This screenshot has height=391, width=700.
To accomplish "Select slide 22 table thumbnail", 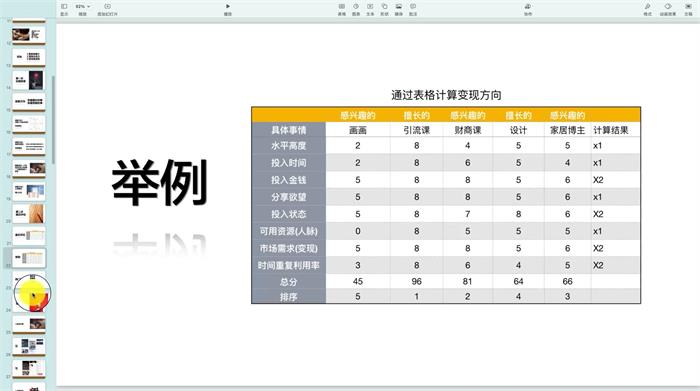I will pos(29,258).
